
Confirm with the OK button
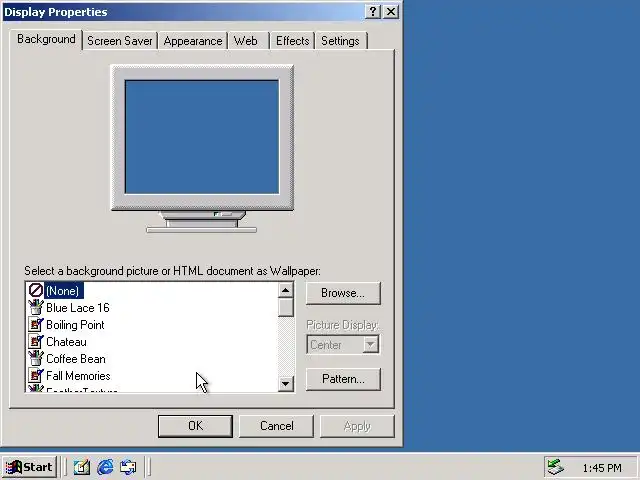point(195,426)
